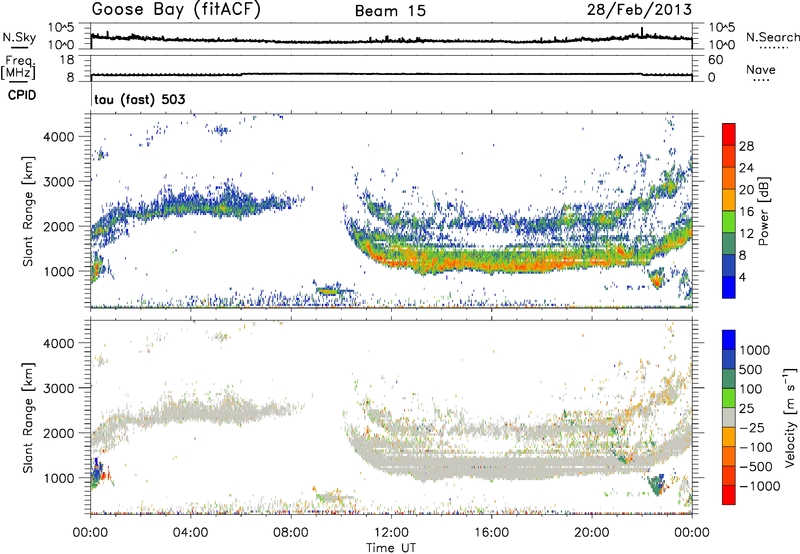The width and height of the screenshot is (800, 554).
Task: Click the blue swatch at bottom of Power bar
Action: click(729, 287)
